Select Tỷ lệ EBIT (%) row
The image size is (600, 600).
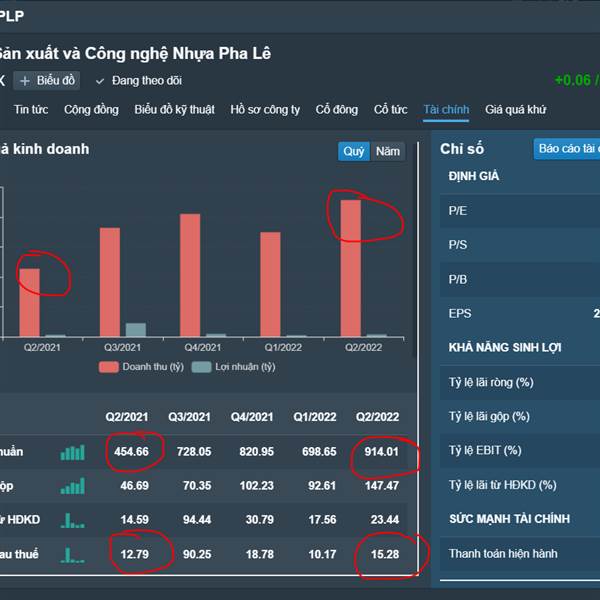520,451
